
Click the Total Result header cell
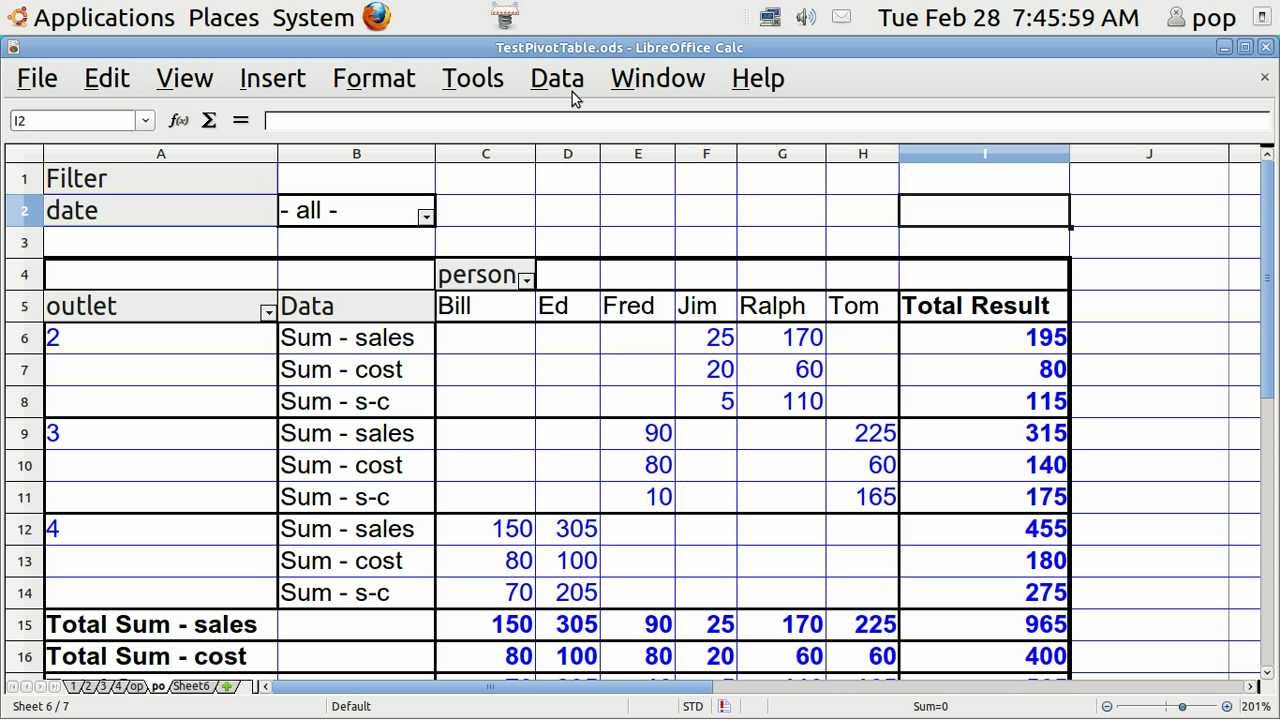(x=985, y=306)
